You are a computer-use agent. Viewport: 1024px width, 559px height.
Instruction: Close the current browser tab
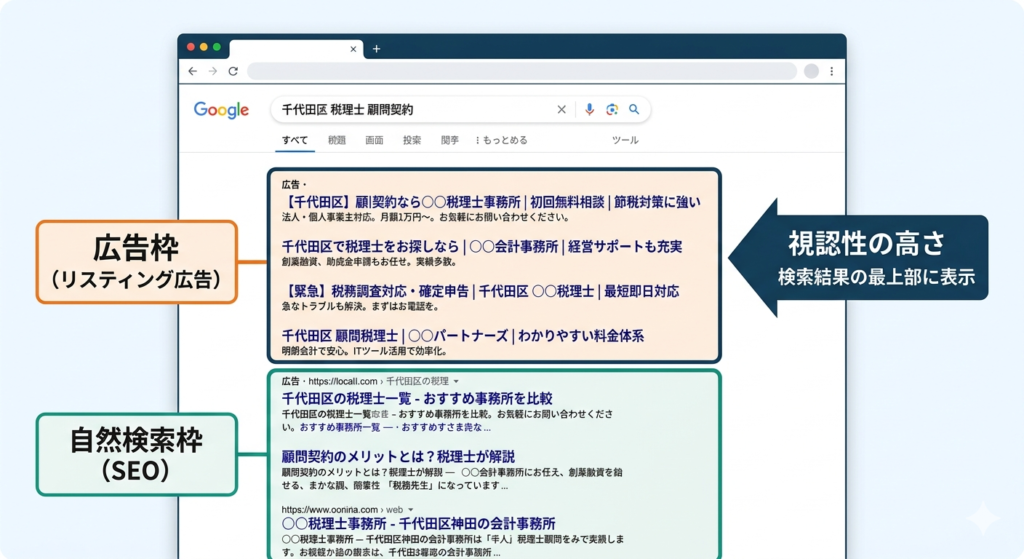click(x=353, y=49)
